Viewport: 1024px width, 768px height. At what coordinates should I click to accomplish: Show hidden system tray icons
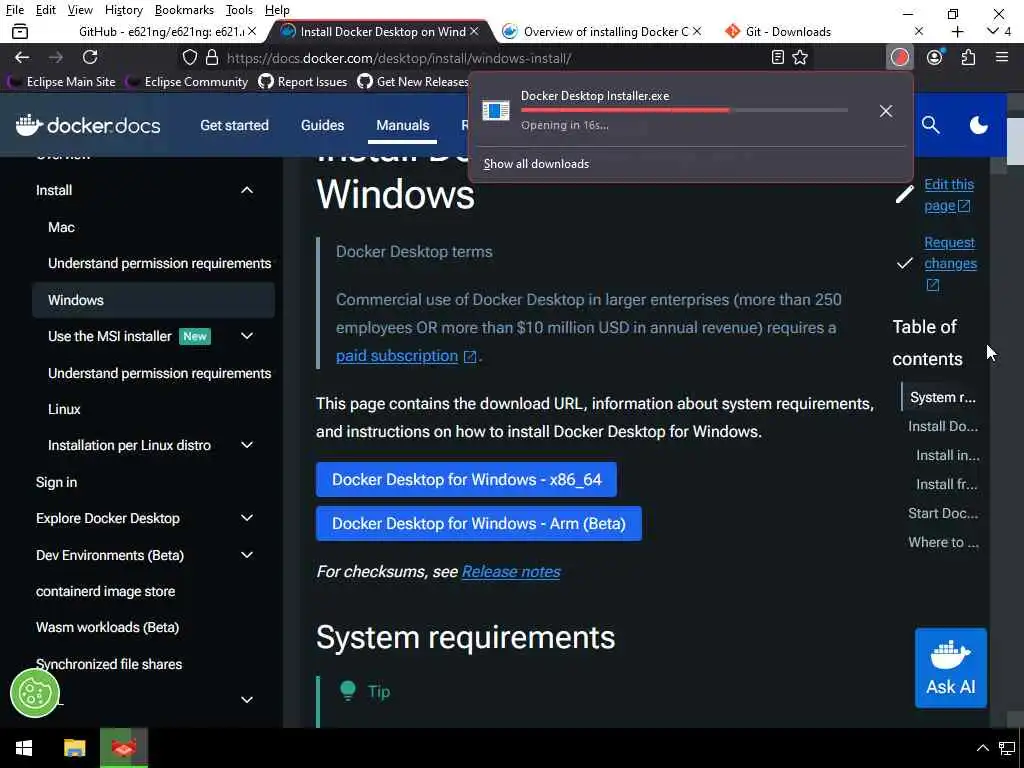point(982,748)
